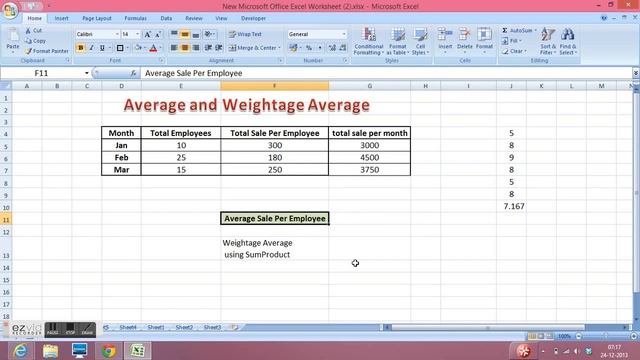
Task: Open Format cells menu
Action: [x=484, y=40]
